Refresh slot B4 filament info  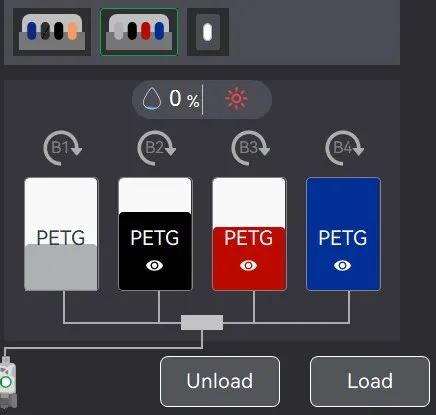click(344, 148)
